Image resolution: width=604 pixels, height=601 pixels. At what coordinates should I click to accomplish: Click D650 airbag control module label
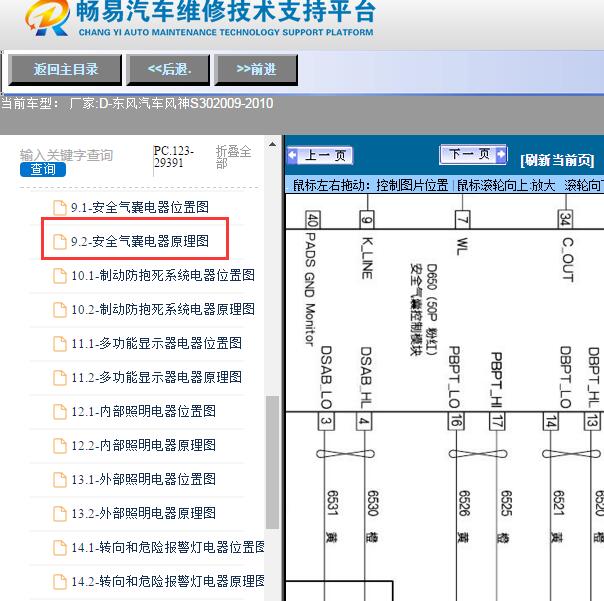tap(424, 309)
